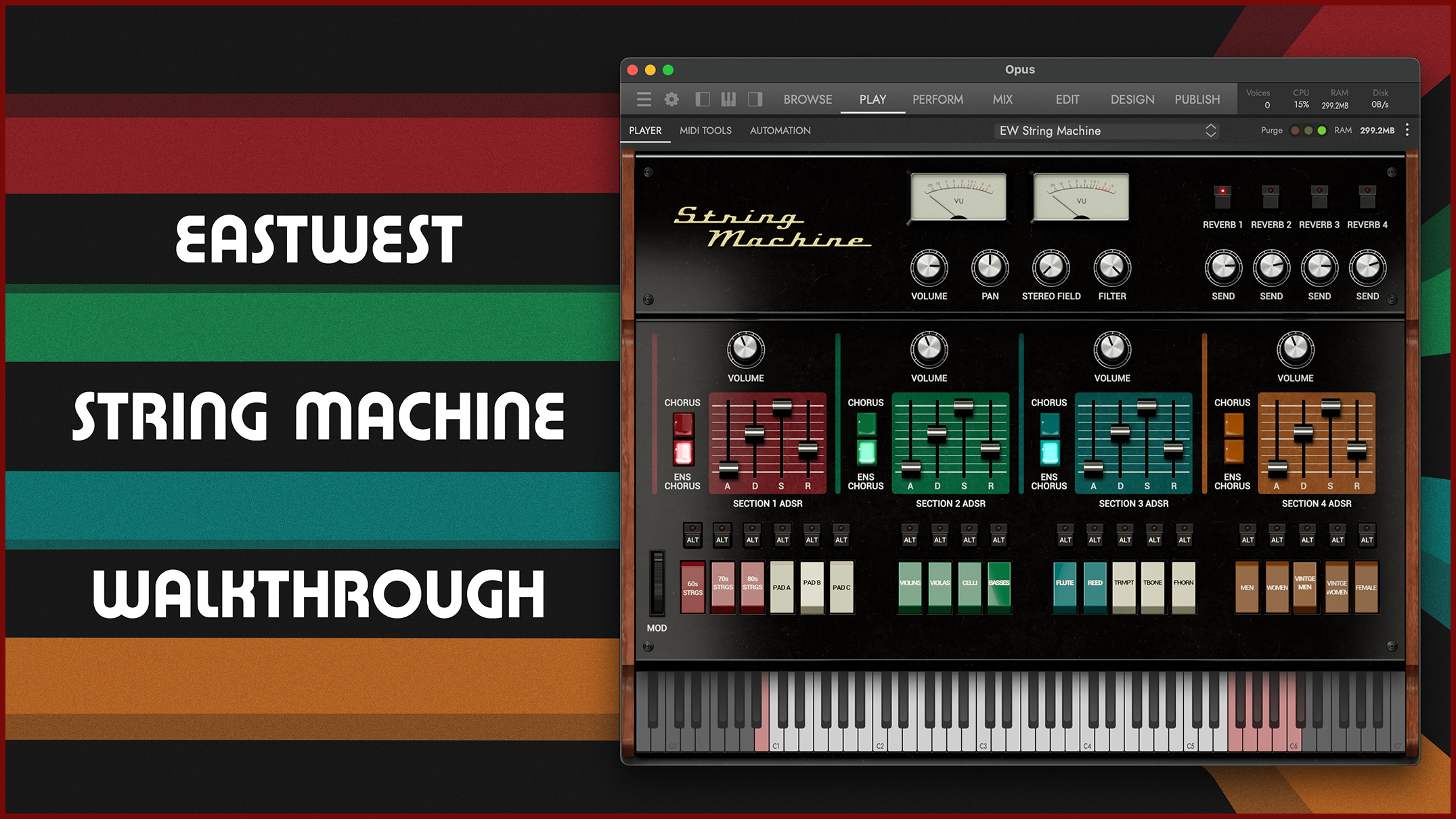Toggle Section 1 ENS CHORUS switch
The height and width of the screenshot is (819, 1456).
(683, 452)
